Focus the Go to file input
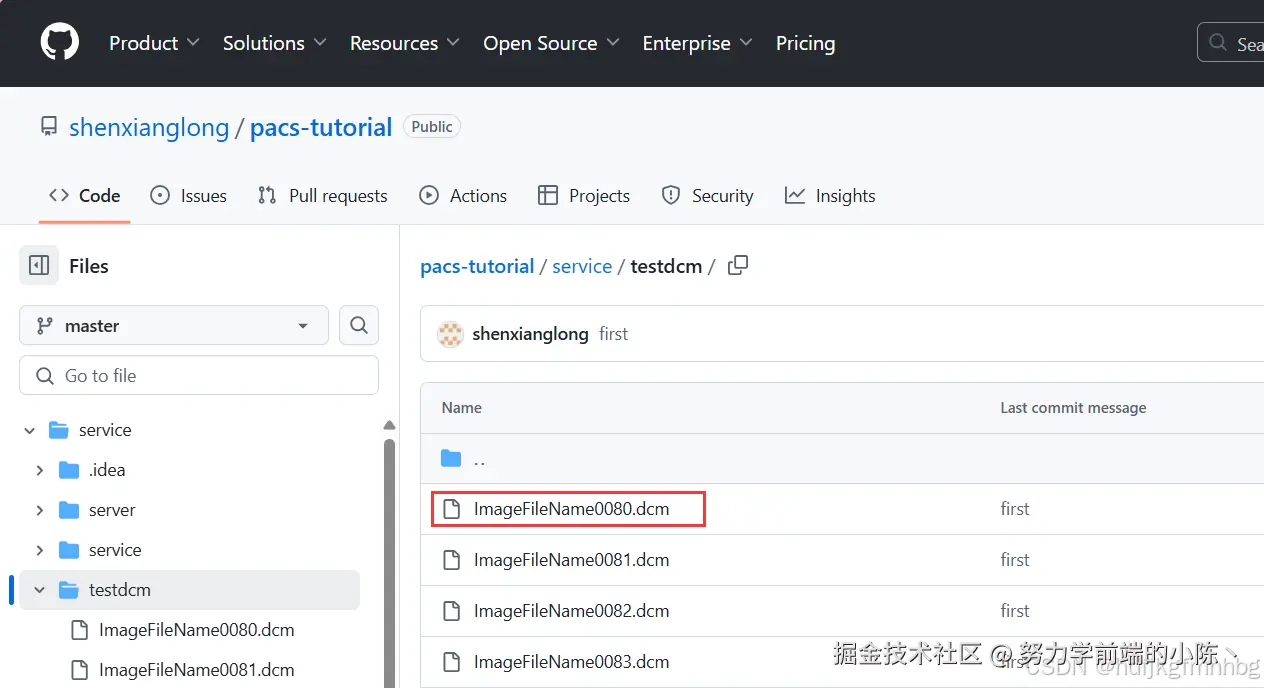Viewport: 1264px width, 688px height. click(199, 376)
